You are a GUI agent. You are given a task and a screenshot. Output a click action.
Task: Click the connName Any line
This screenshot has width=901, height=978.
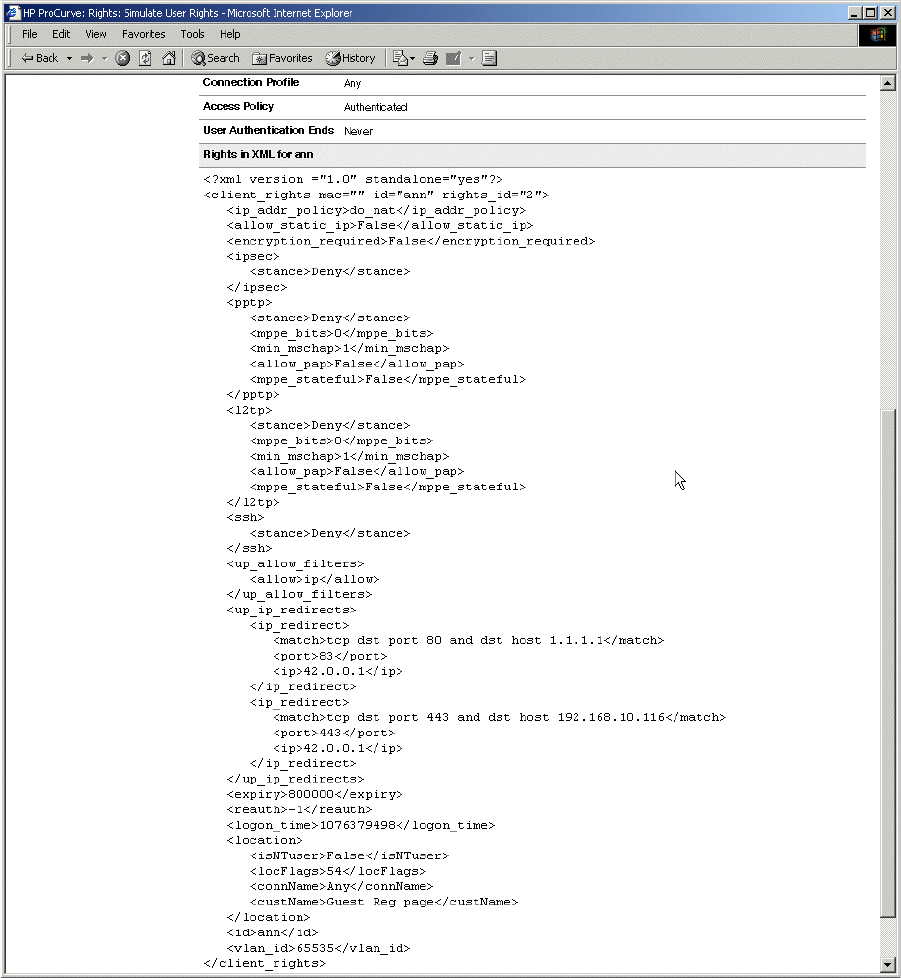click(341, 886)
